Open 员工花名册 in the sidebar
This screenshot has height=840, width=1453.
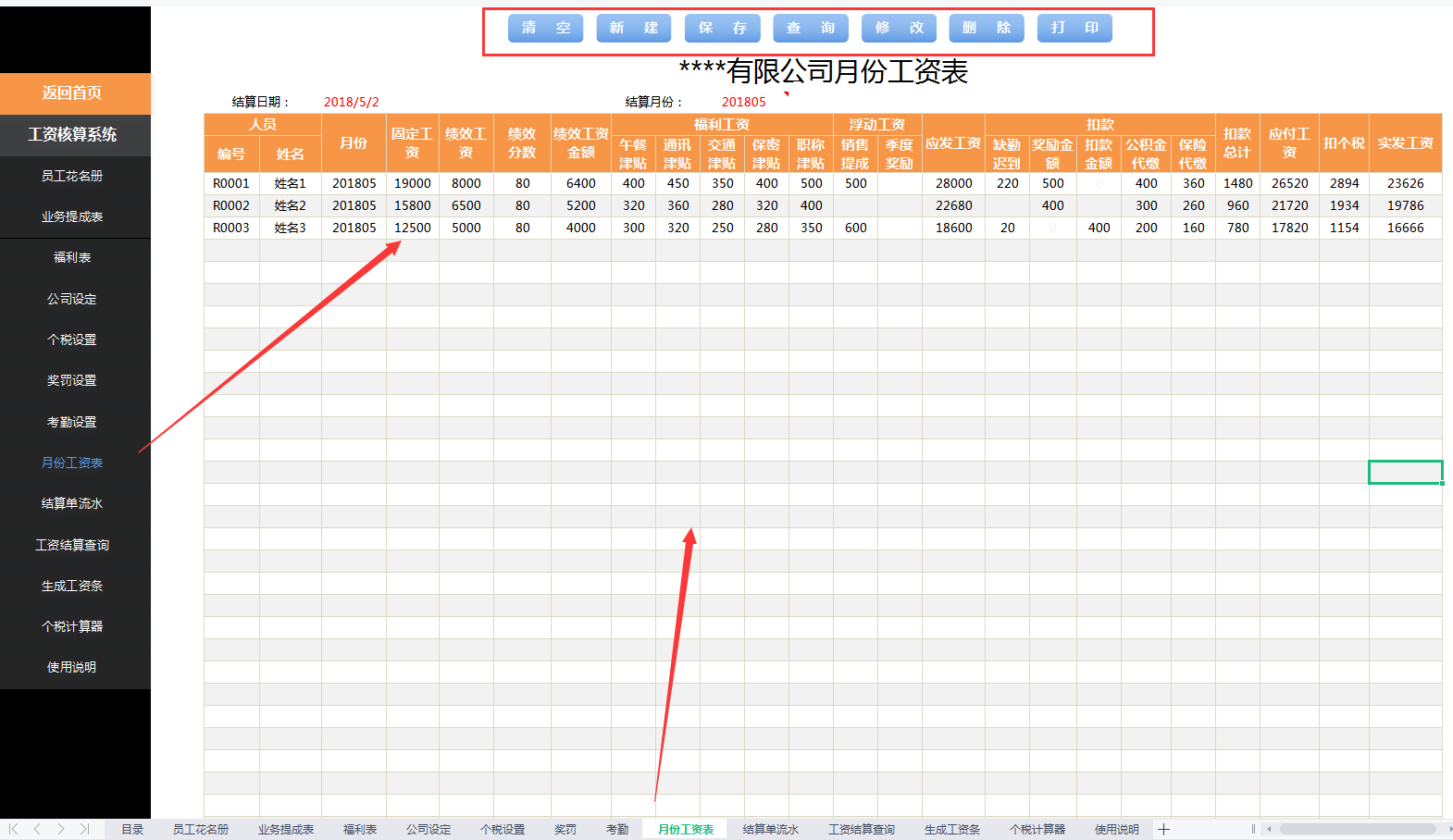click(72, 176)
